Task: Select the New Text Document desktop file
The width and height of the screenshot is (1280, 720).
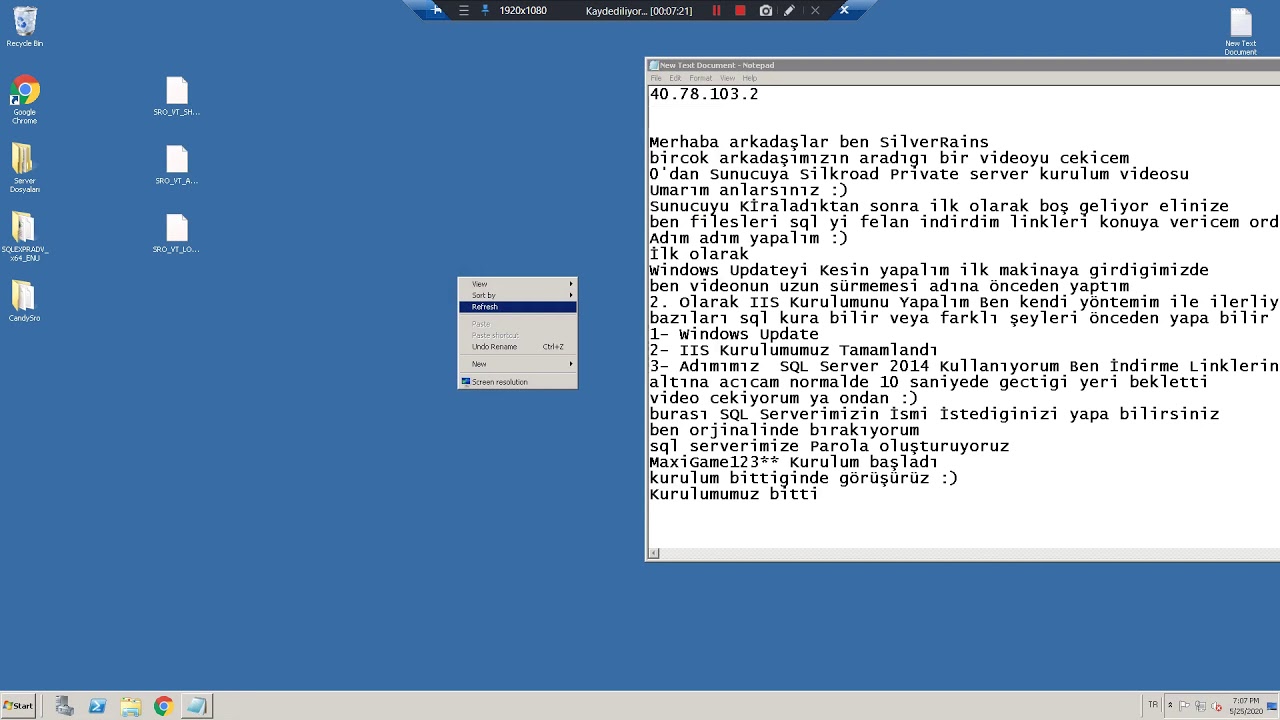Action: coord(1241,32)
